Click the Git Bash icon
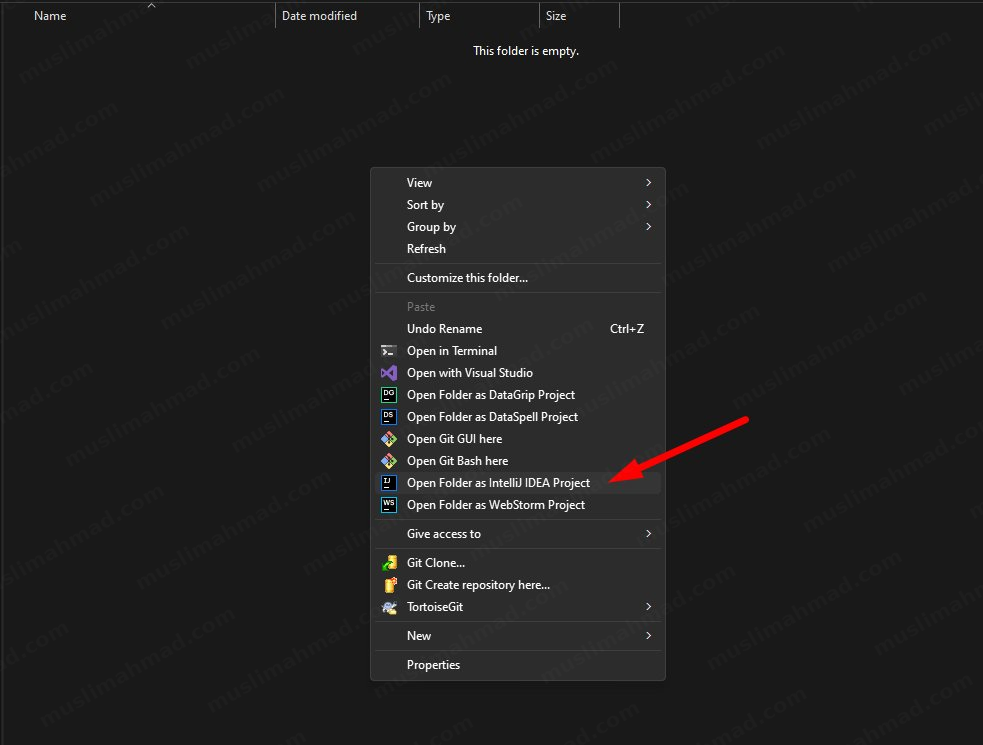 tap(389, 461)
